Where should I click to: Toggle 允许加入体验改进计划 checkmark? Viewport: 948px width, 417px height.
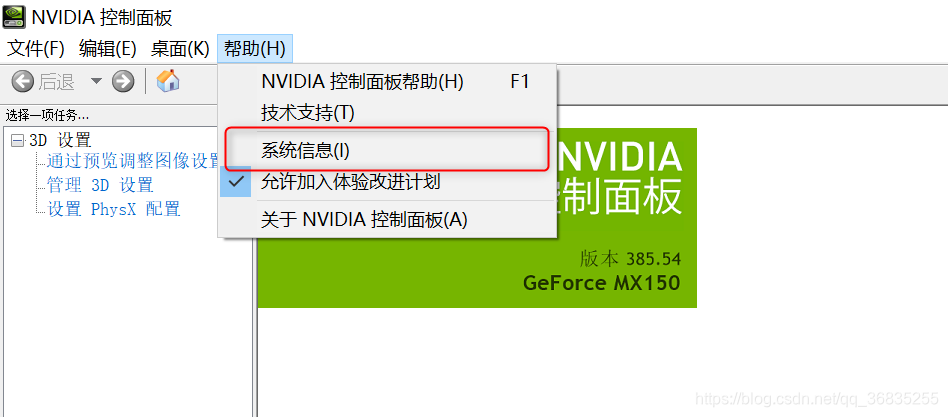[235, 181]
